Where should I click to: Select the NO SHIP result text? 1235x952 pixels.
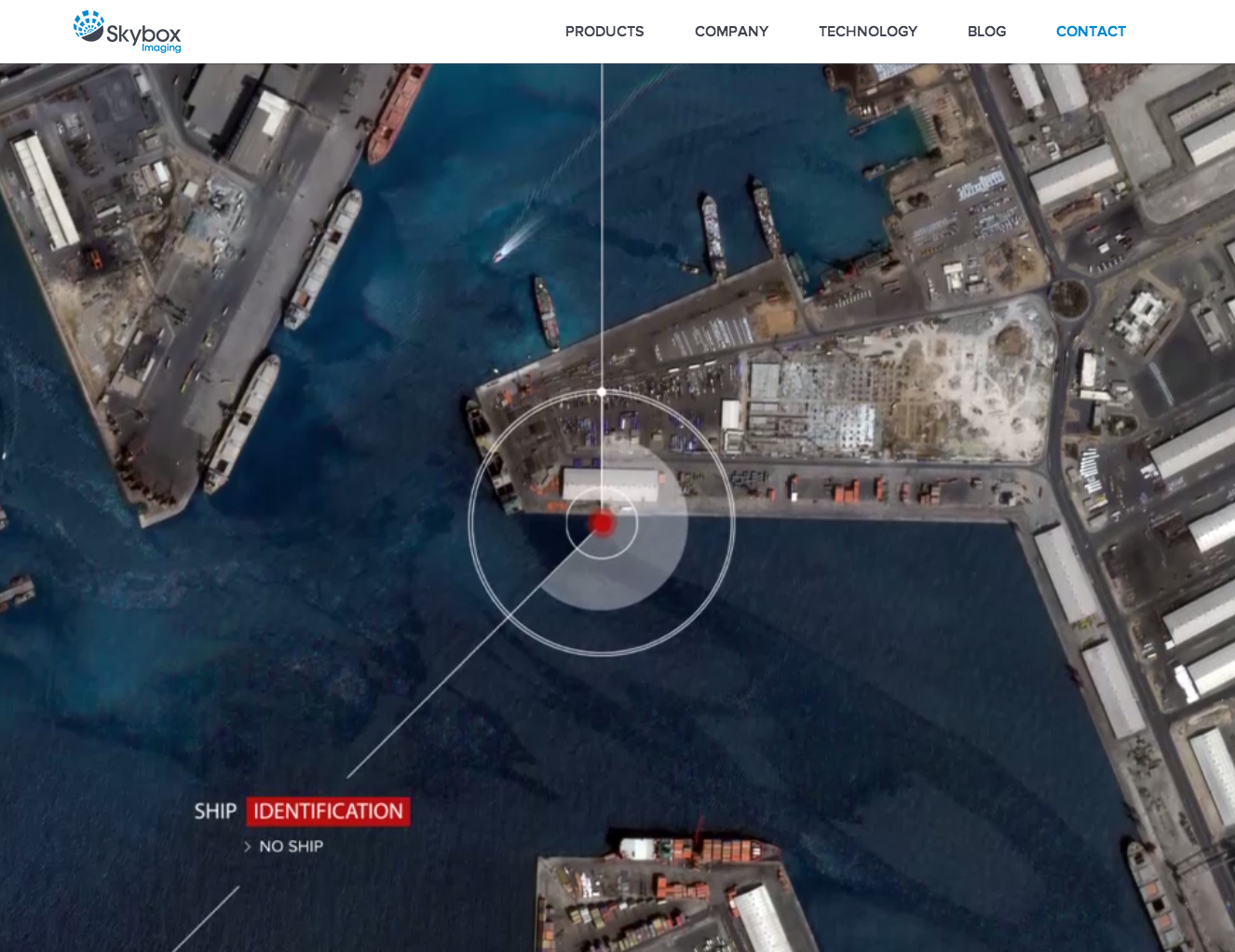coord(291,847)
